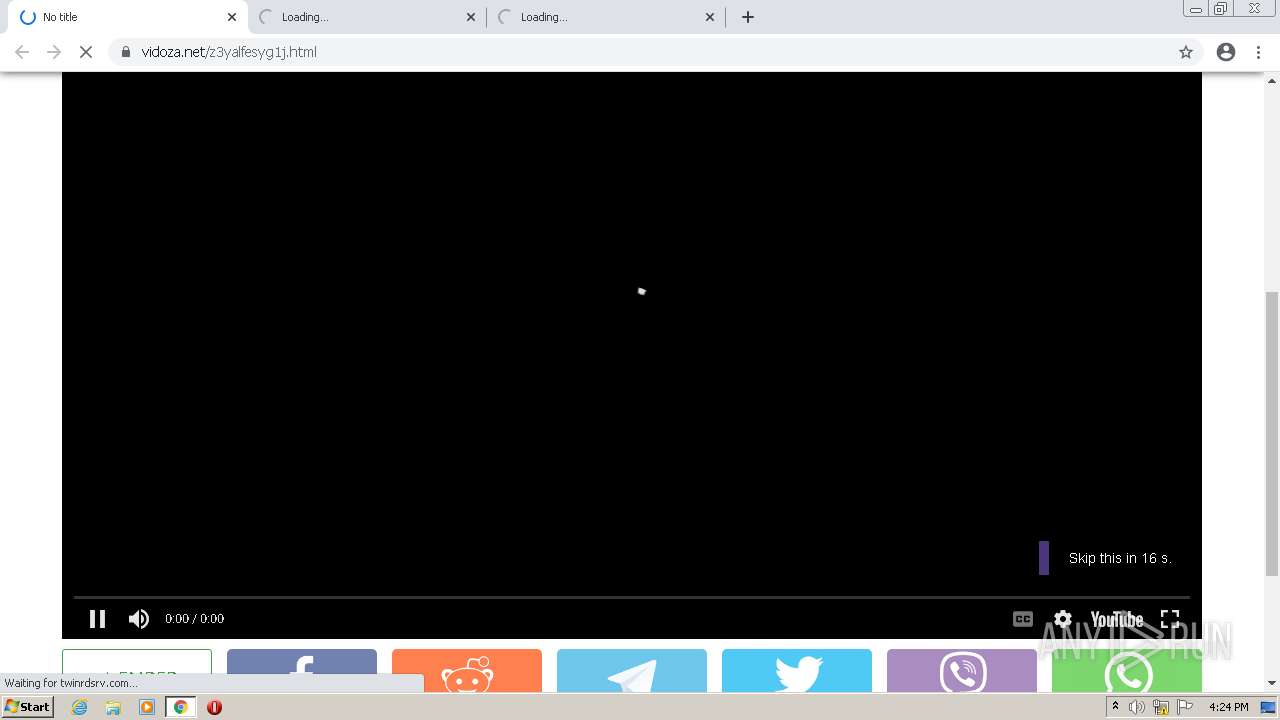Viewport: 1280px width, 720px height.
Task: Bookmark this page with star
Action: tap(1186, 52)
